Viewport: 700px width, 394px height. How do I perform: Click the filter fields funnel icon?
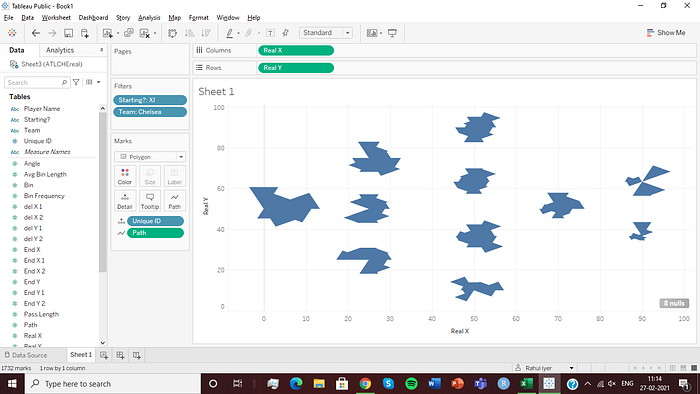point(76,82)
